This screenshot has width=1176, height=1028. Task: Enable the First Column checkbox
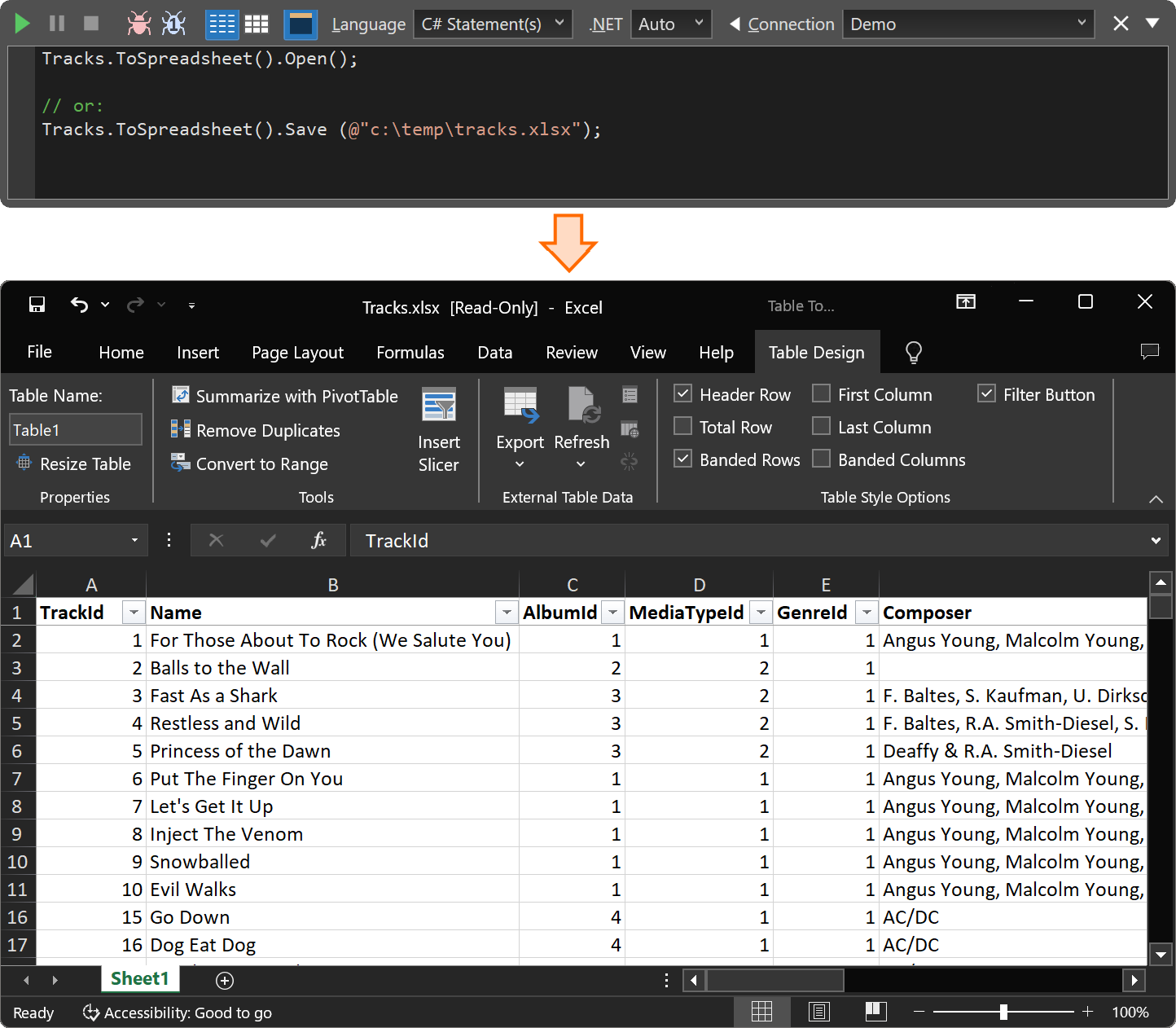(822, 394)
